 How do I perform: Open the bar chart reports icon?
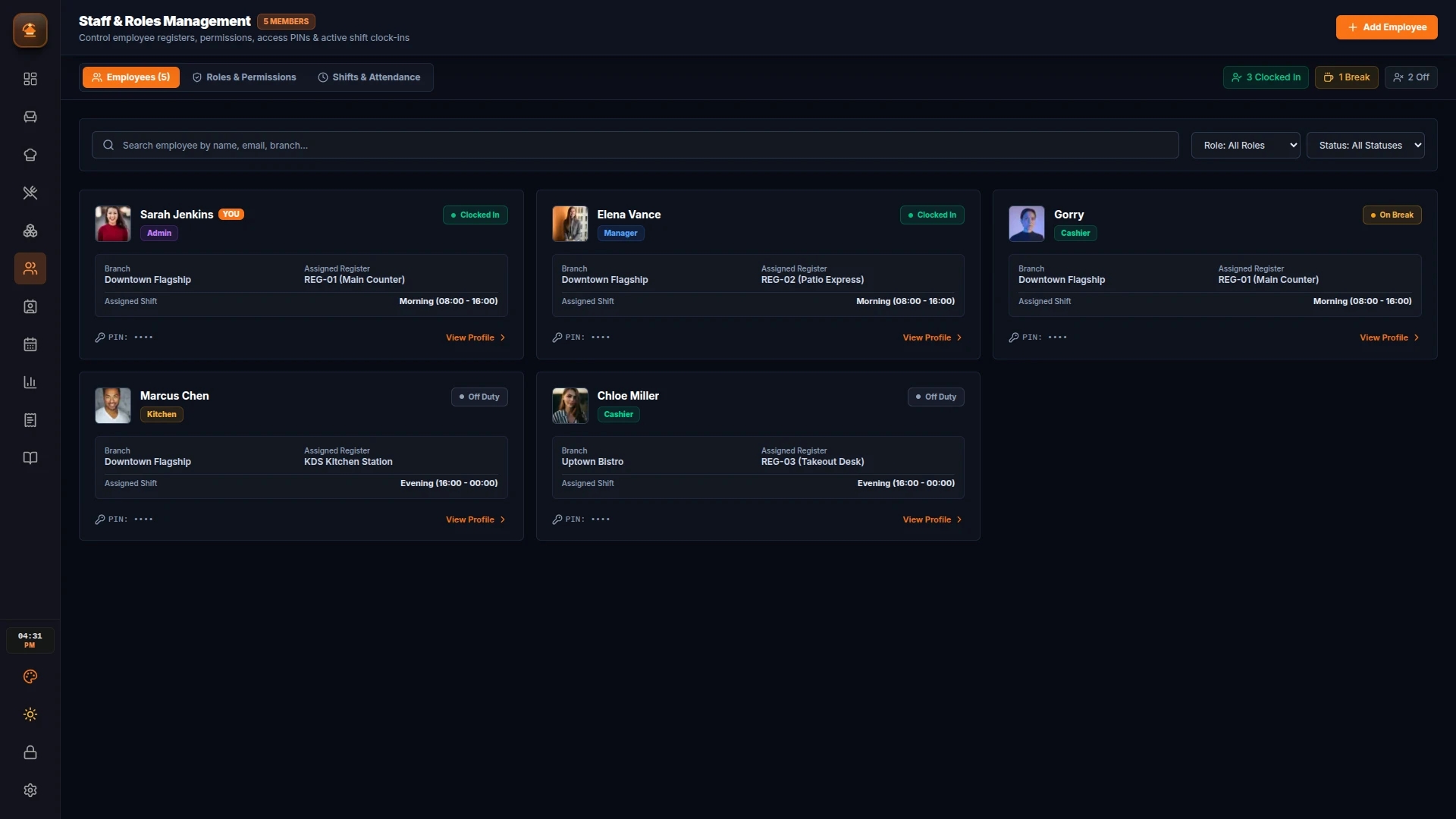[x=30, y=382]
